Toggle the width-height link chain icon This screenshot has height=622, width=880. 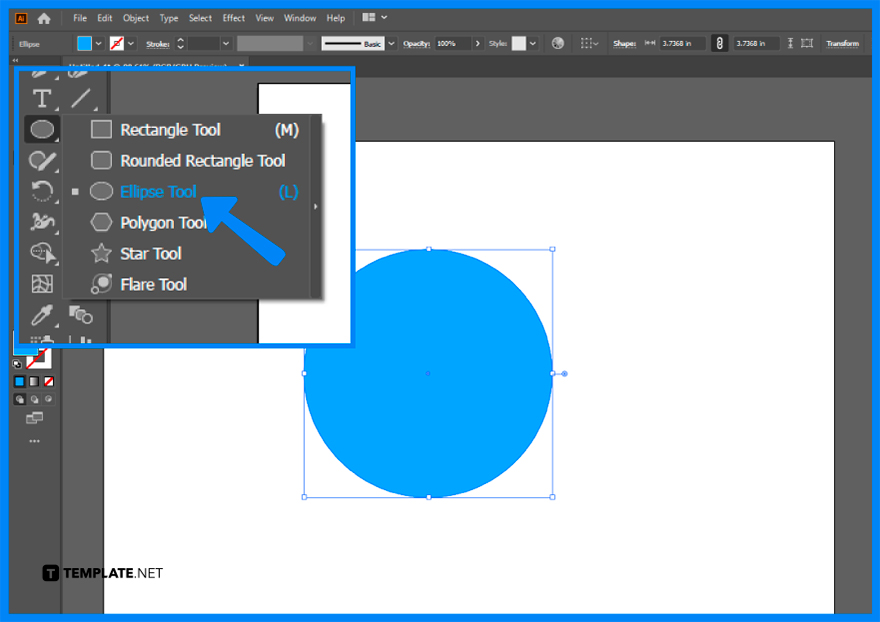point(719,43)
